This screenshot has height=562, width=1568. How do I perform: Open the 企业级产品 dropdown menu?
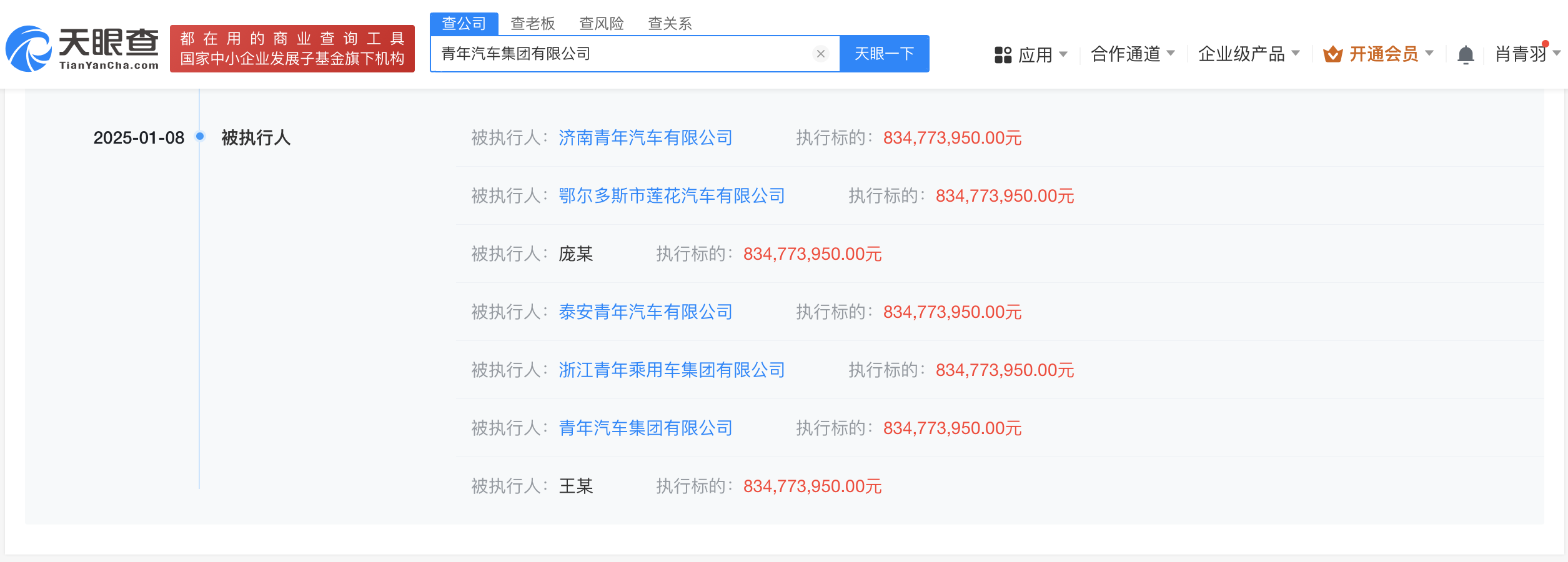(x=1249, y=54)
